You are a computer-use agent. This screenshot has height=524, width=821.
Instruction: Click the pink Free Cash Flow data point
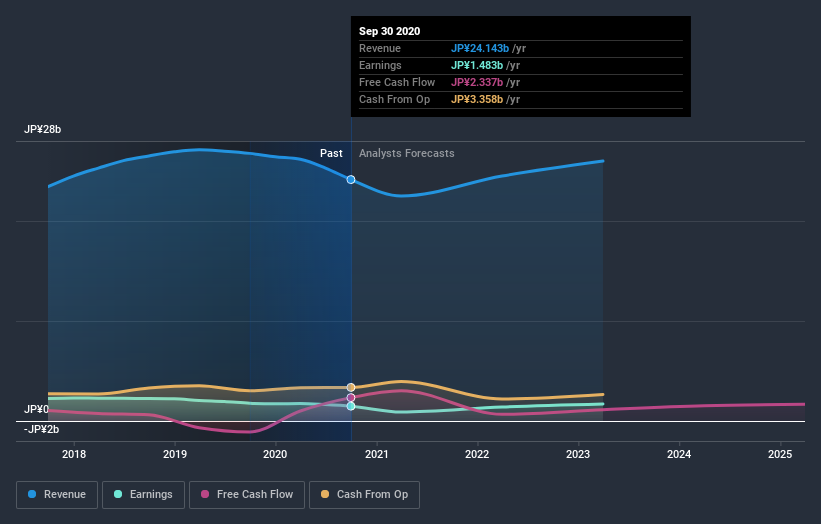coord(351,398)
